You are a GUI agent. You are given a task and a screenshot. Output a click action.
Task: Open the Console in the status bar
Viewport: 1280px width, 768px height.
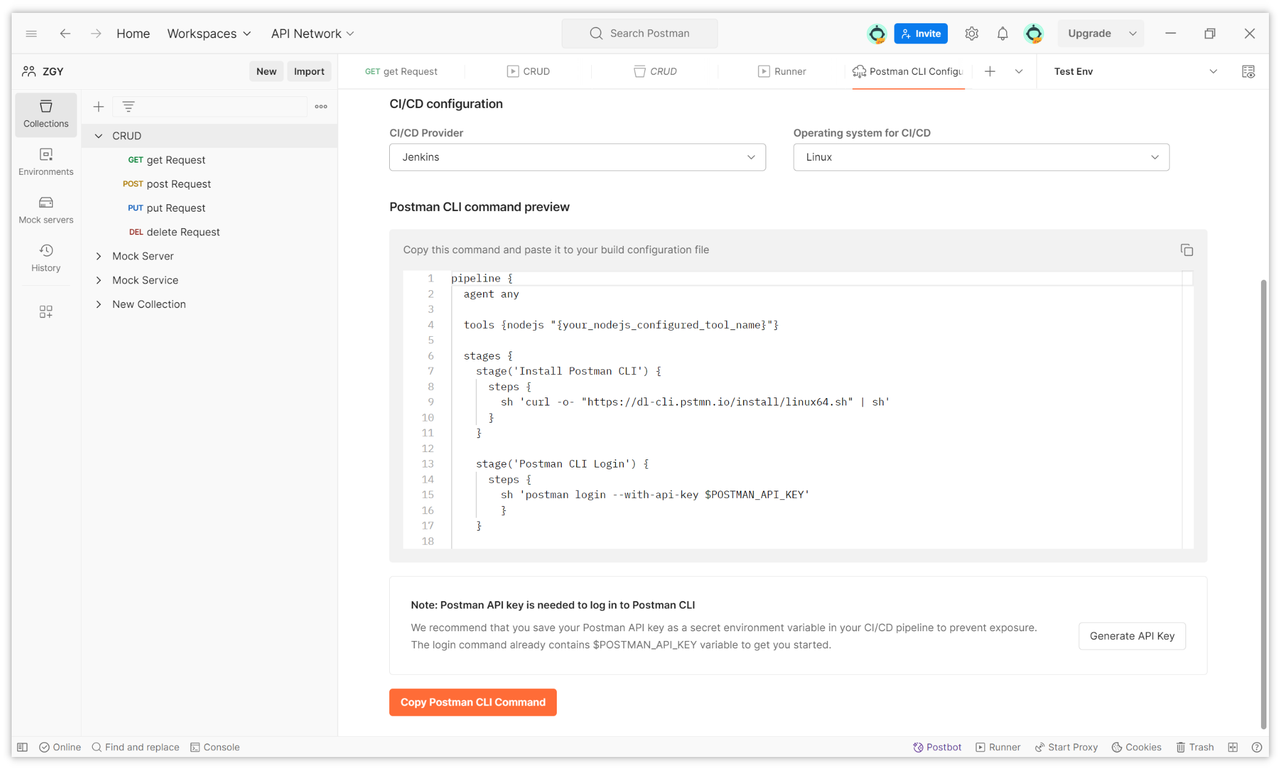click(x=215, y=747)
